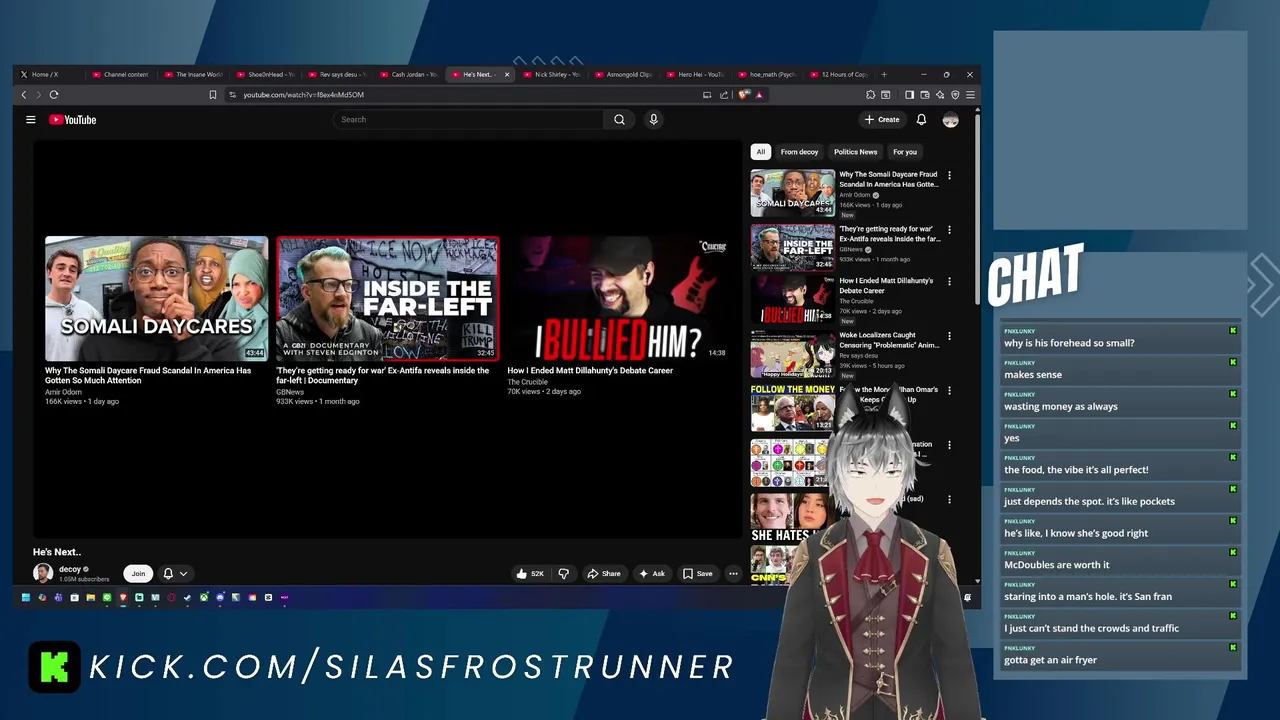Dislike the video with thumbs down
The height and width of the screenshot is (720, 1280).
[563, 574]
